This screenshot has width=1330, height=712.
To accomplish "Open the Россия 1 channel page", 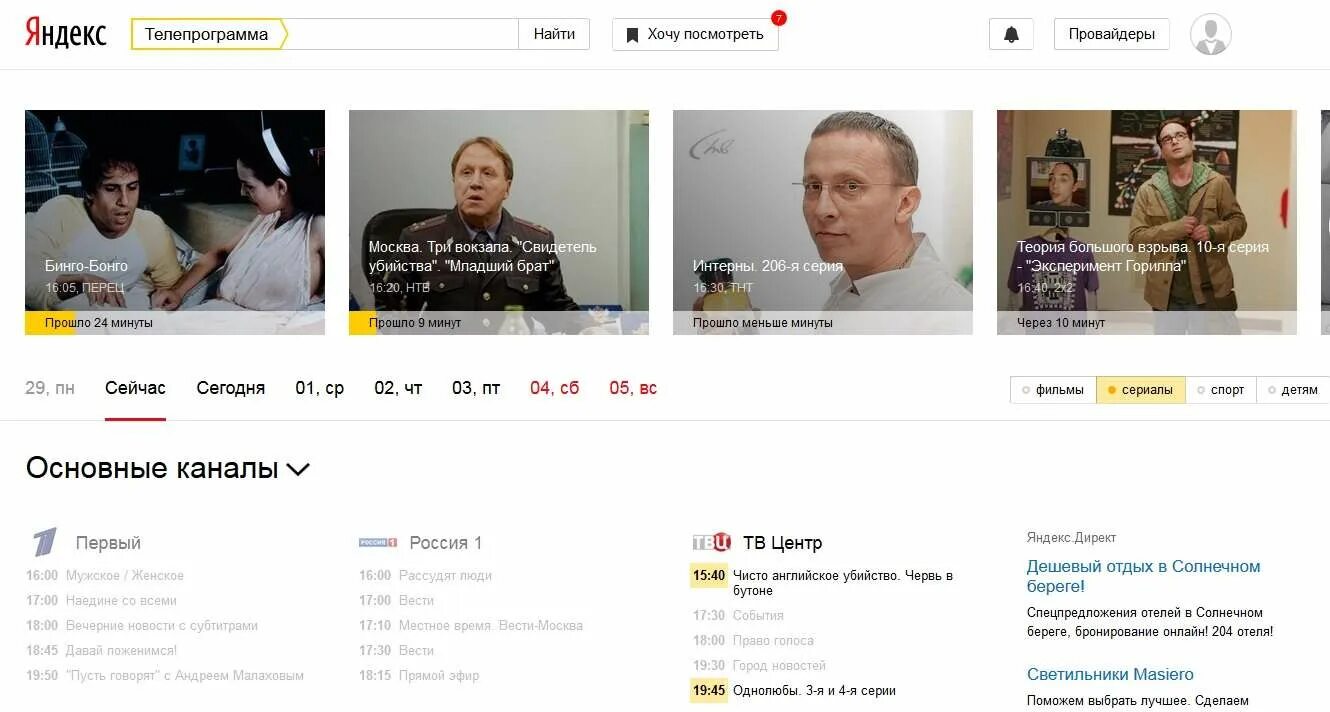I will coord(445,543).
